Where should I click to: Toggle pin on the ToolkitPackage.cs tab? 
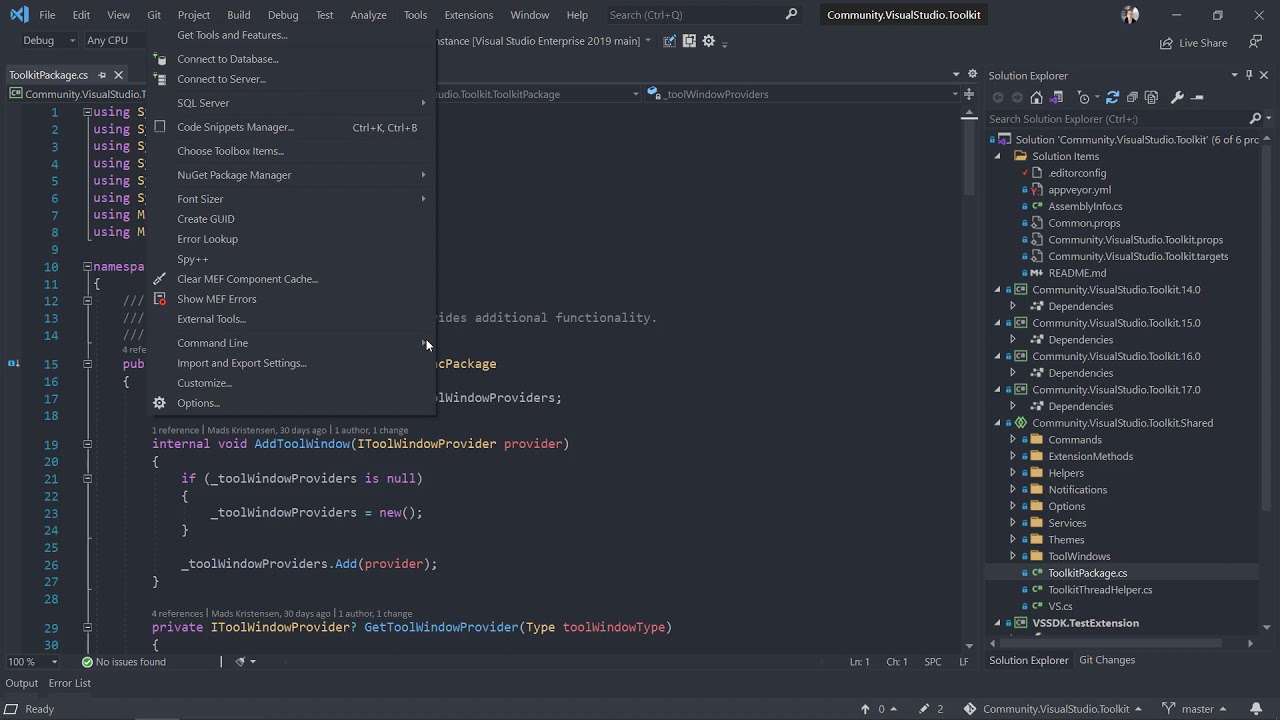tap(102, 75)
